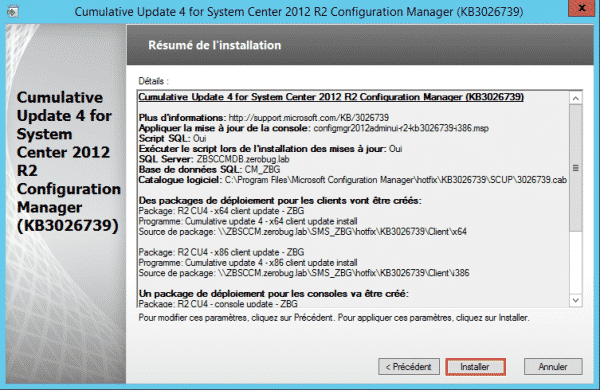600x390 pixels.
Task: Click the details scrollbar up arrow
Action: click(576, 98)
